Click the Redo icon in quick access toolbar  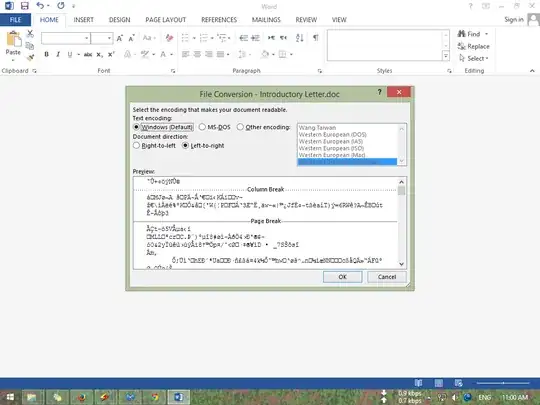61,6
